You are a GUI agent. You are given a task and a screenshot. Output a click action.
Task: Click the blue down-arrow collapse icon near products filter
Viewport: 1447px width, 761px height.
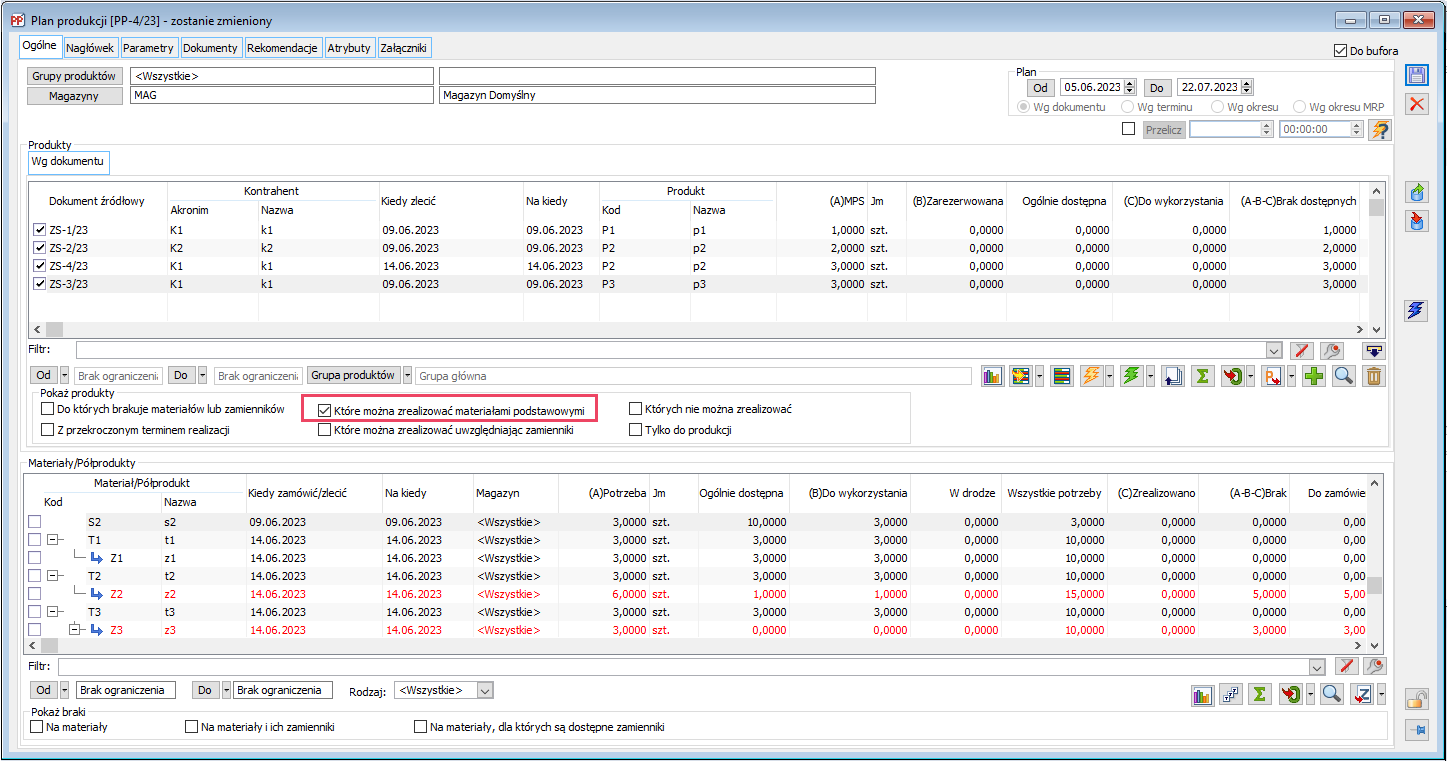[1375, 350]
